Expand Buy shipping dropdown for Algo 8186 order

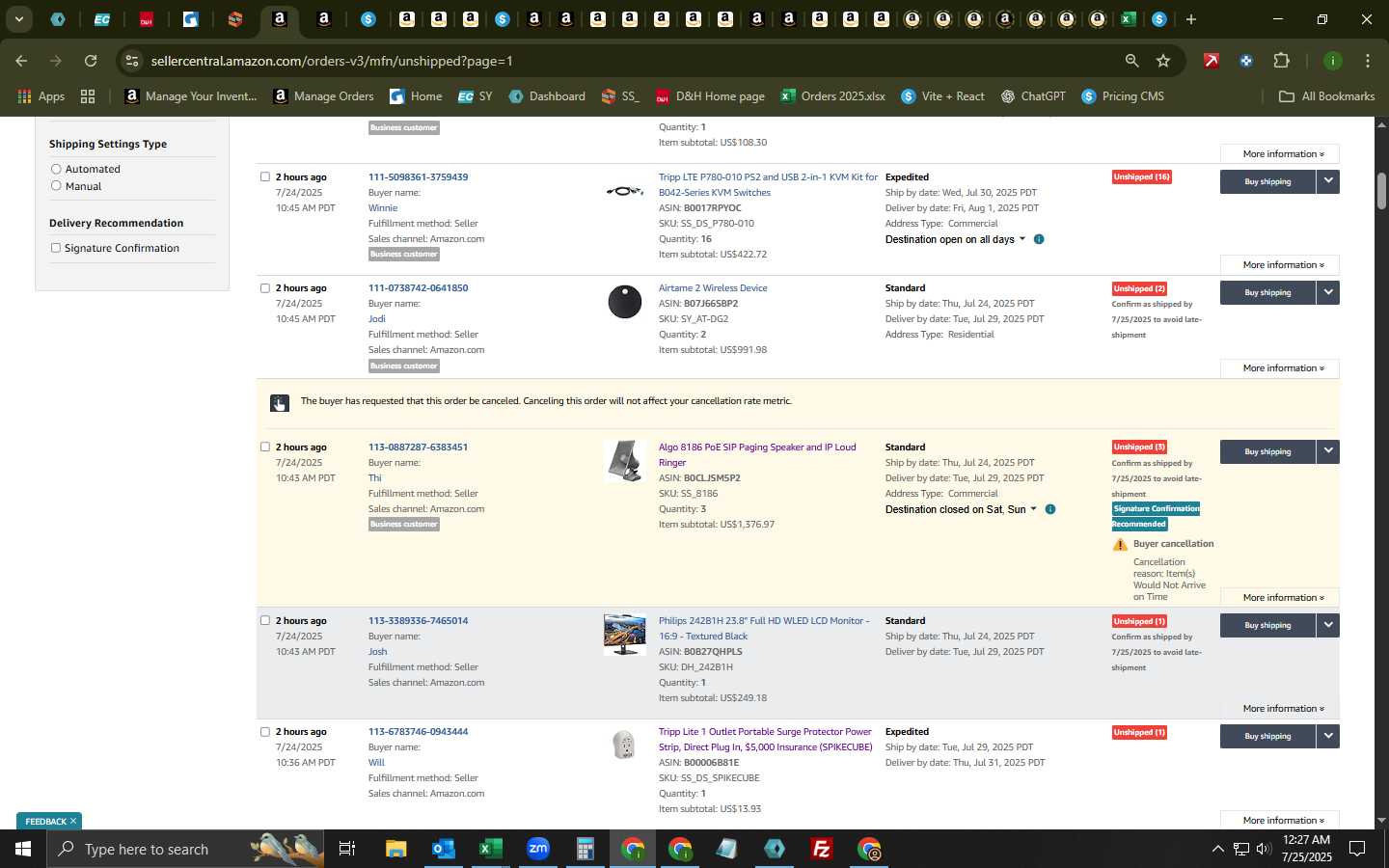click(1328, 451)
